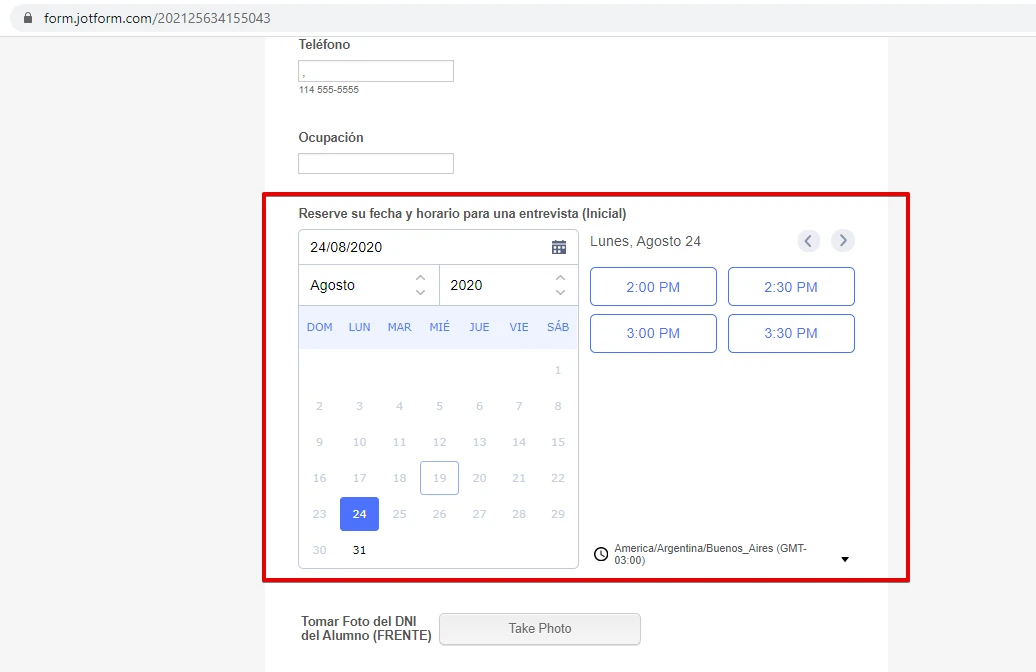Select the highlighted date 19 on the calendar
Viewport: 1036px width, 672px height.
(x=439, y=478)
